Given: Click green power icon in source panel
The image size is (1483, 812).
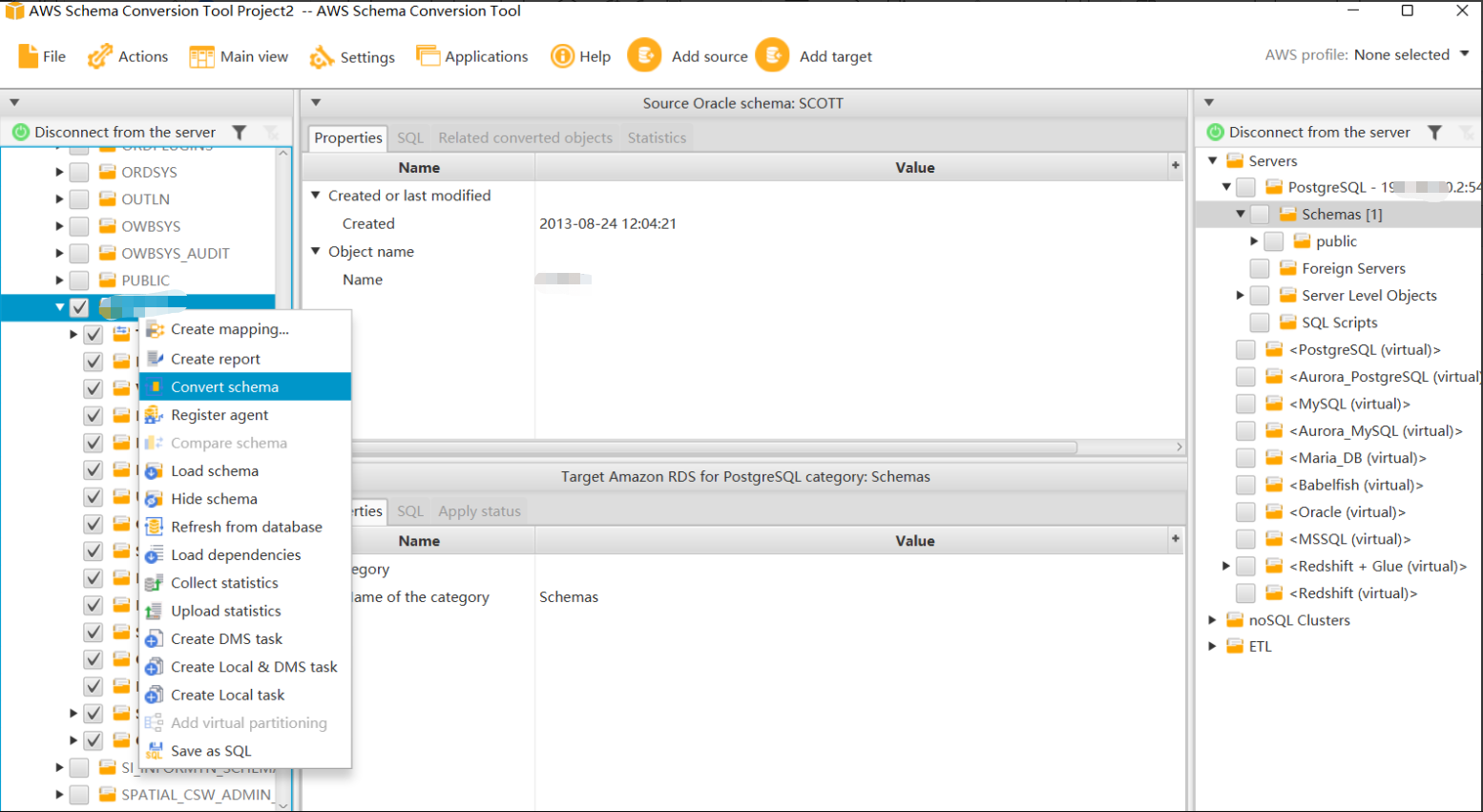Looking at the screenshot, I should tap(20, 133).
